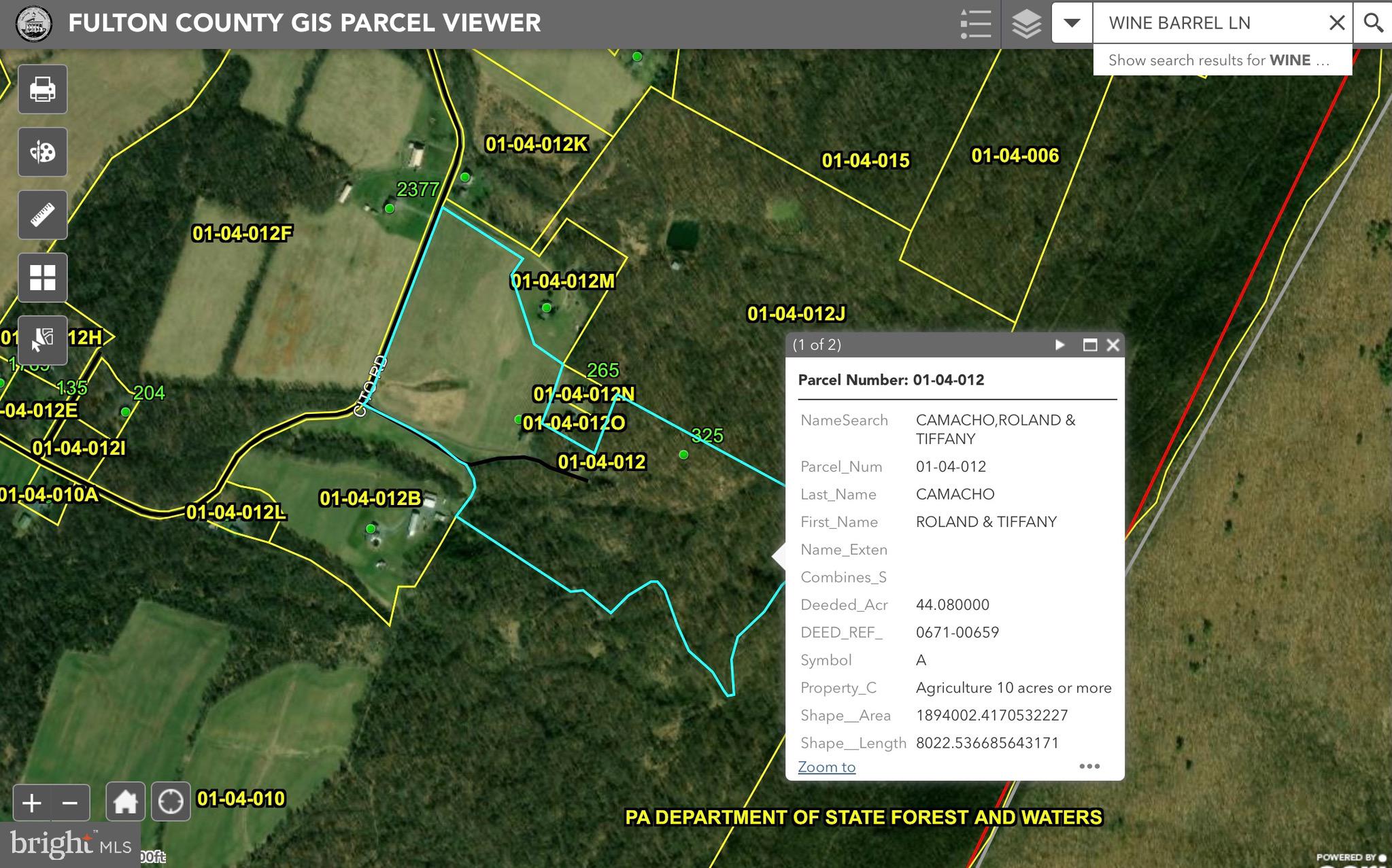Activate the Select parcels tool
This screenshot has height=868, width=1392.
[x=42, y=340]
